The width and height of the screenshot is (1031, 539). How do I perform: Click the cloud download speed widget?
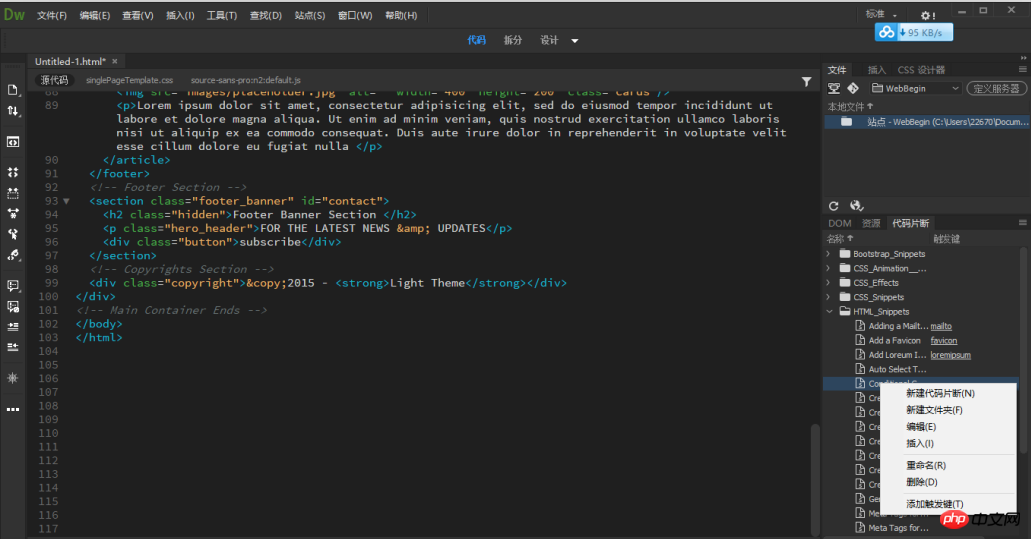pos(913,32)
